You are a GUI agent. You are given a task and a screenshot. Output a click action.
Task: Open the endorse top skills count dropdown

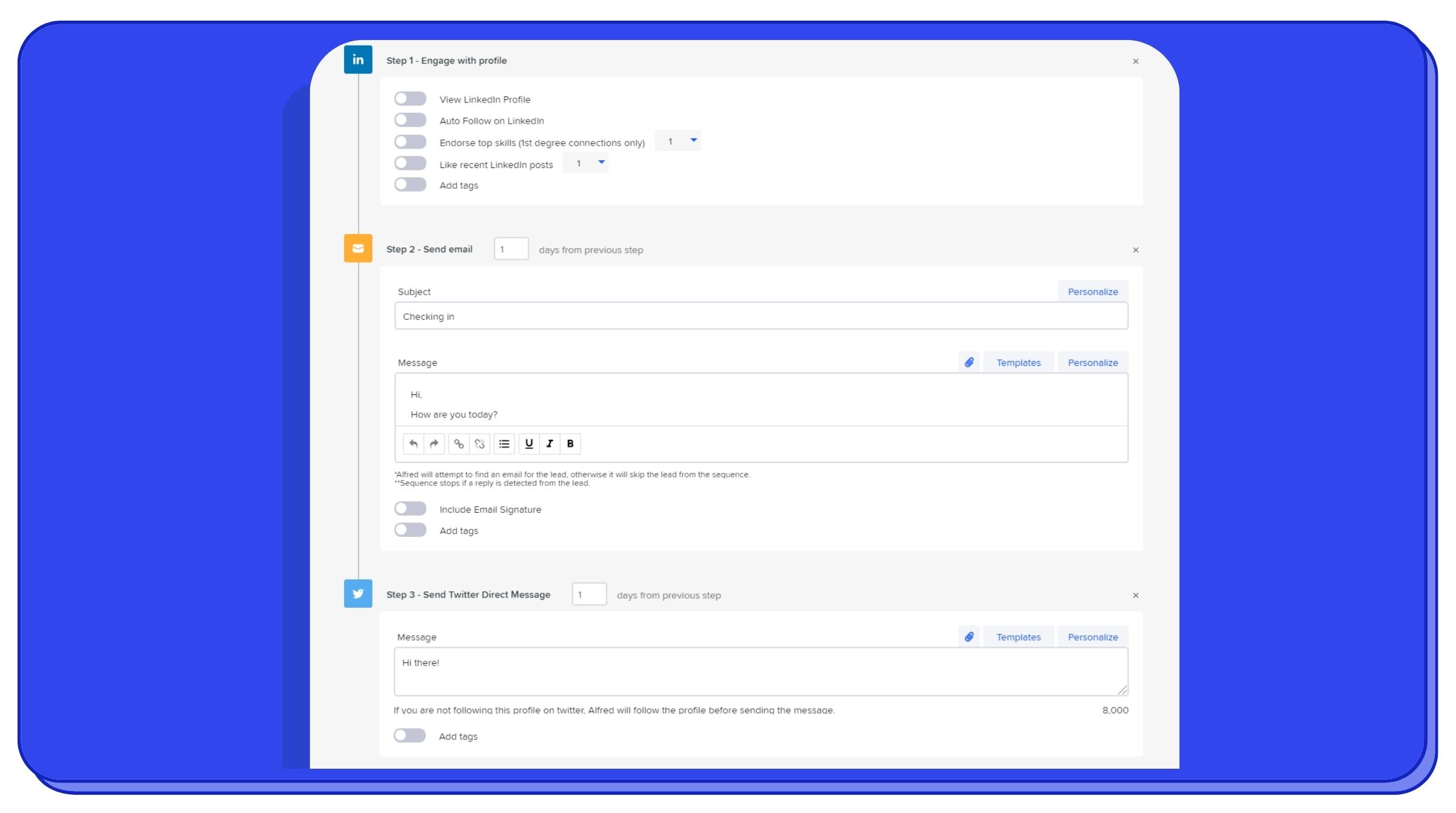678,141
